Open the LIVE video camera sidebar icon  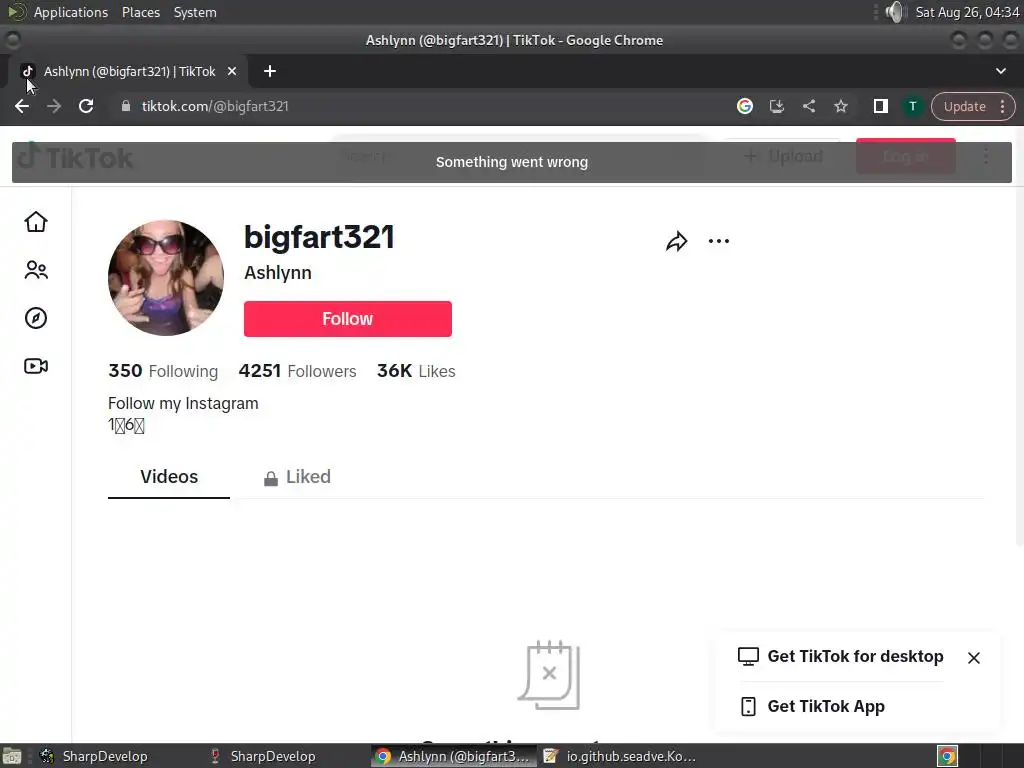[36, 366]
